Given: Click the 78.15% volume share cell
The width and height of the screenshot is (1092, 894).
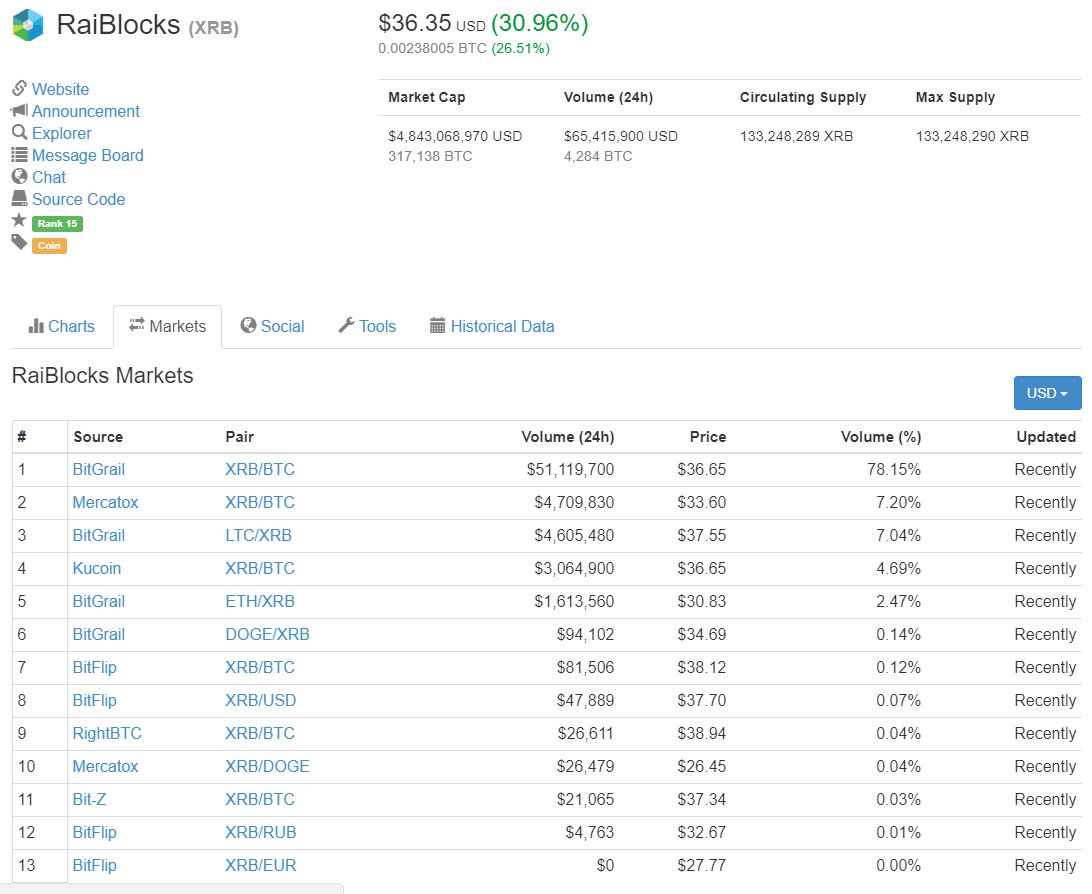Looking at the screenshot, I should click(x=894, y=469).
